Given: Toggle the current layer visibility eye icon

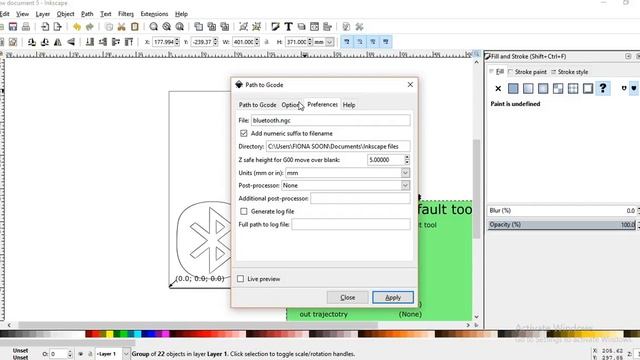Looking at the screenshot, I should click(x=80, y=354).
